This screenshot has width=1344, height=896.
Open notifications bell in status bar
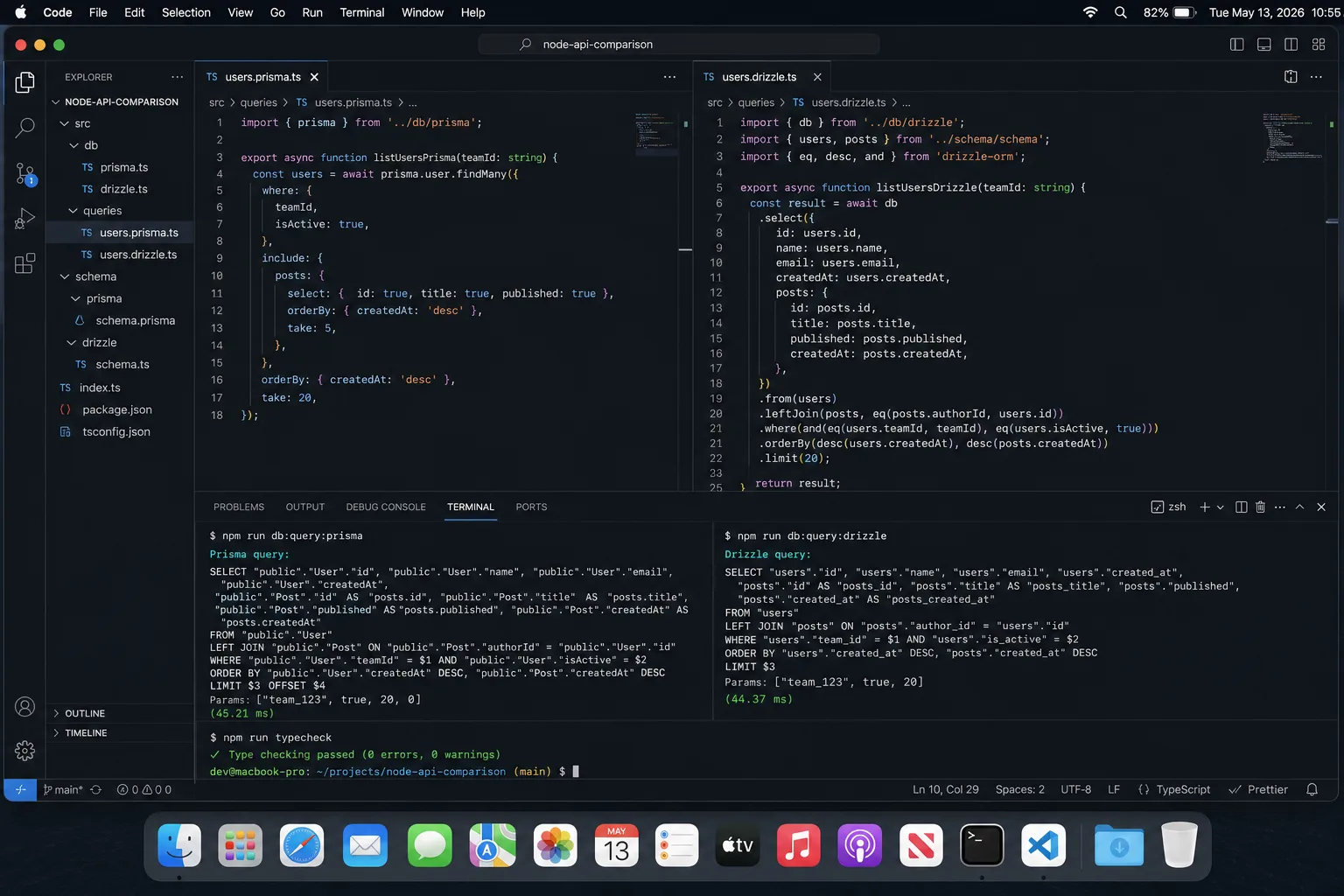1312,789
